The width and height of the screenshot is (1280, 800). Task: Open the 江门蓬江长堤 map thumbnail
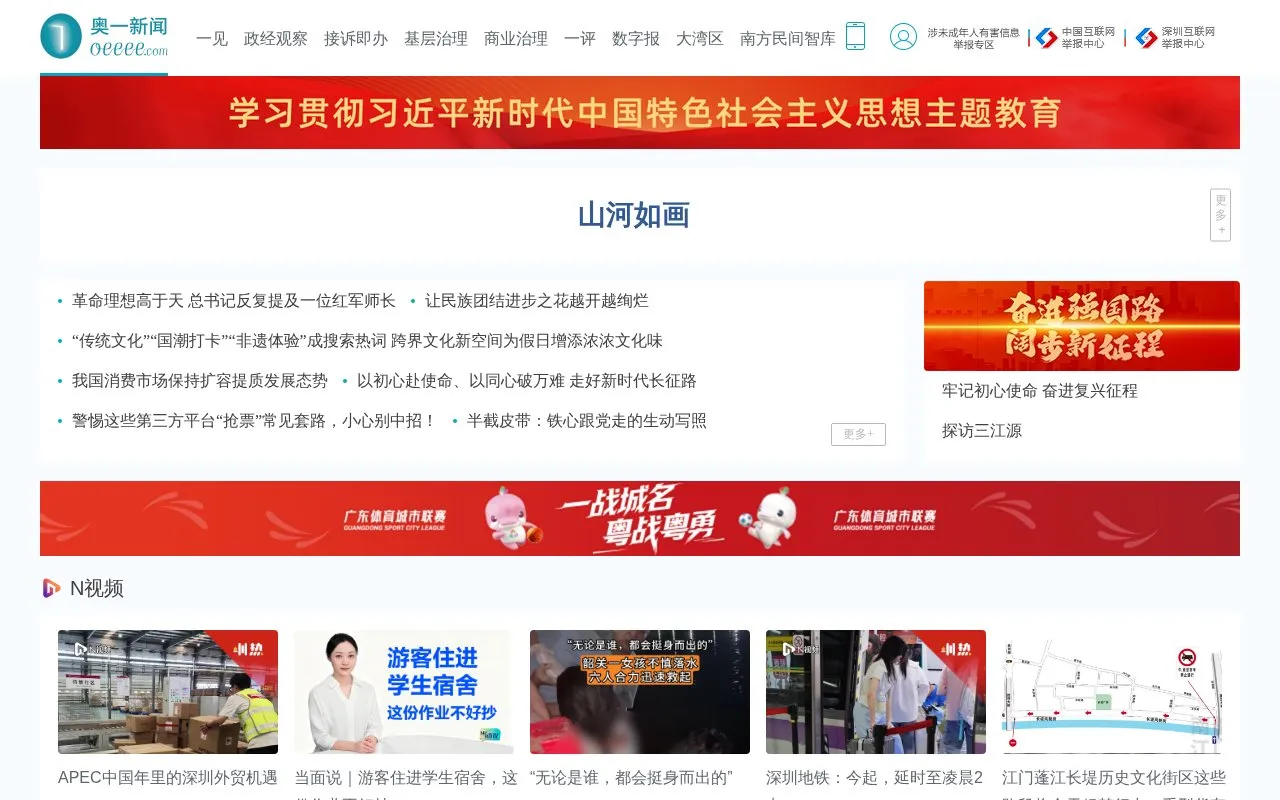[x=1112, y=692]
